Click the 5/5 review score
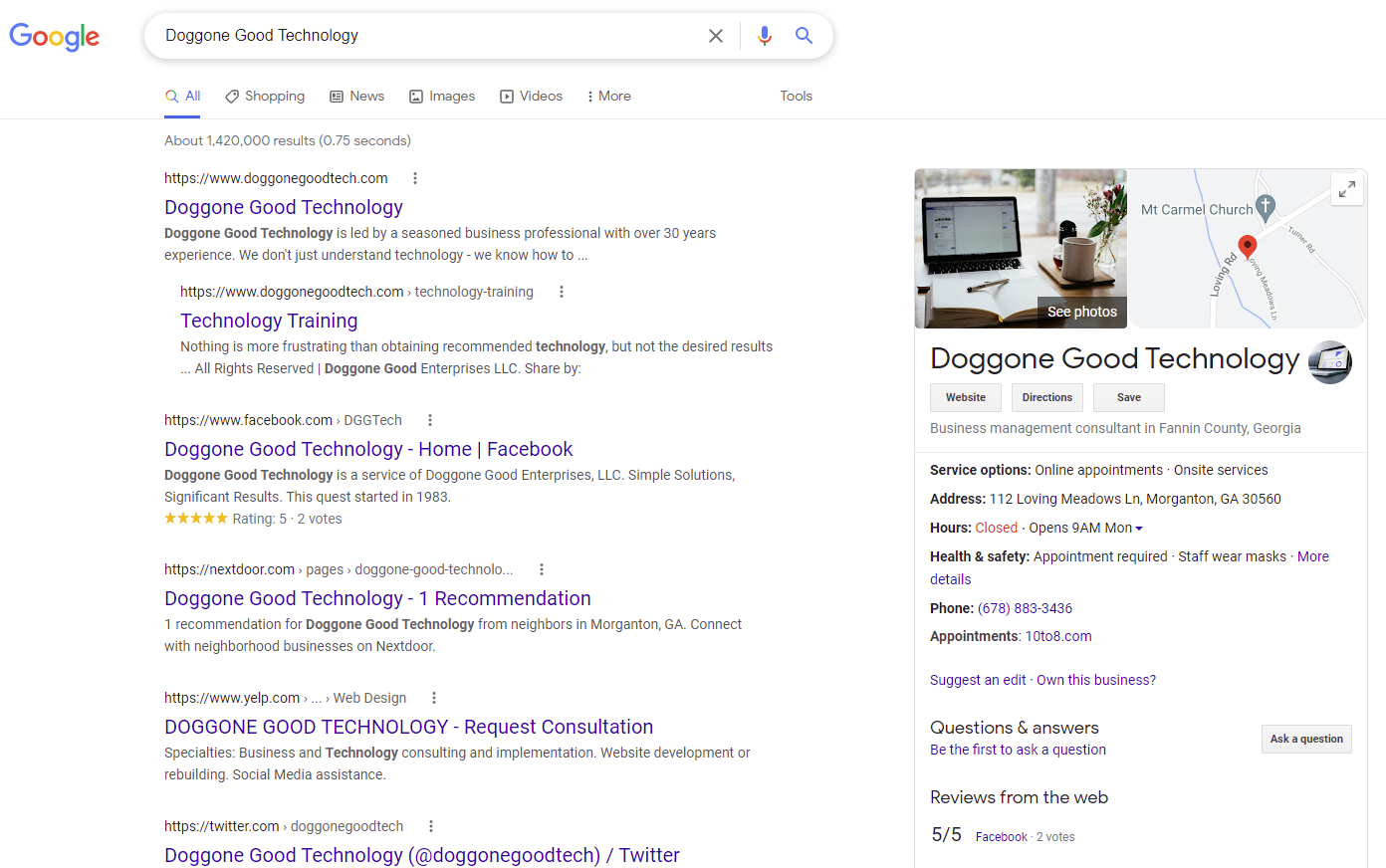Screen dimensions: 1386x868 click(947, 835)
